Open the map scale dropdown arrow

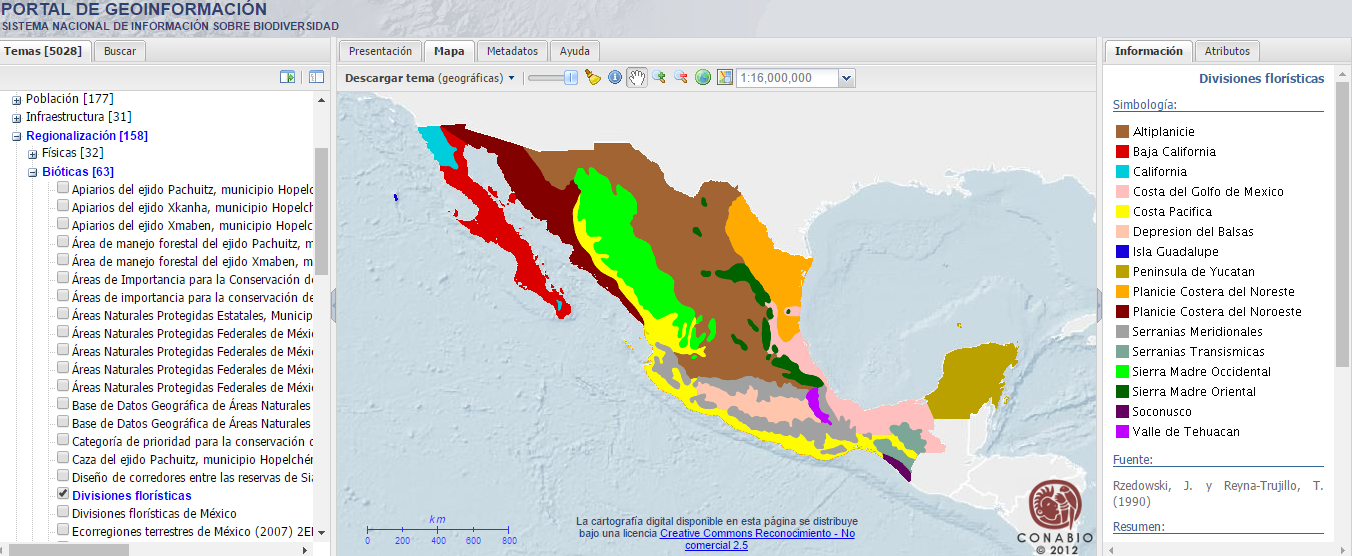846,77
